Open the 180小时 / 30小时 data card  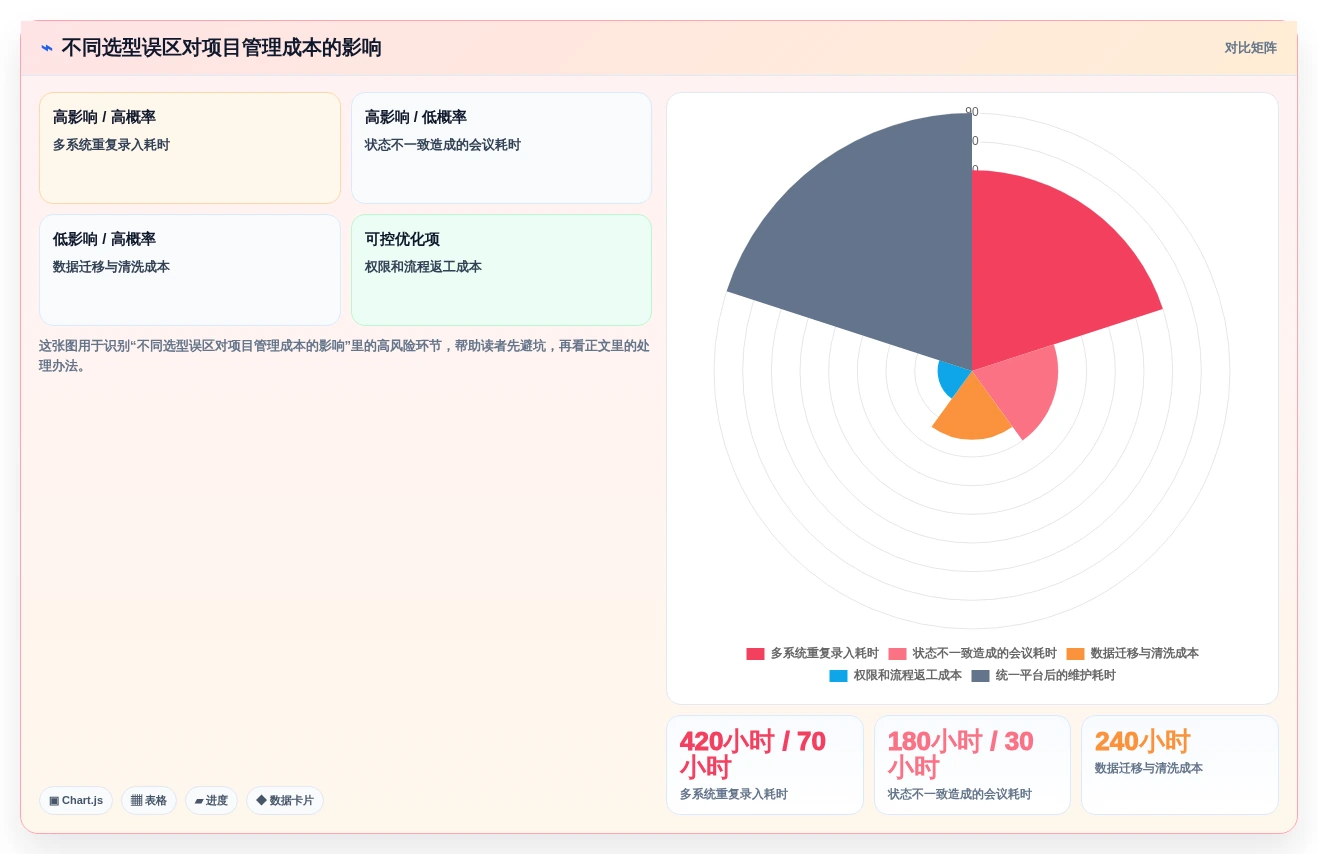972,765
